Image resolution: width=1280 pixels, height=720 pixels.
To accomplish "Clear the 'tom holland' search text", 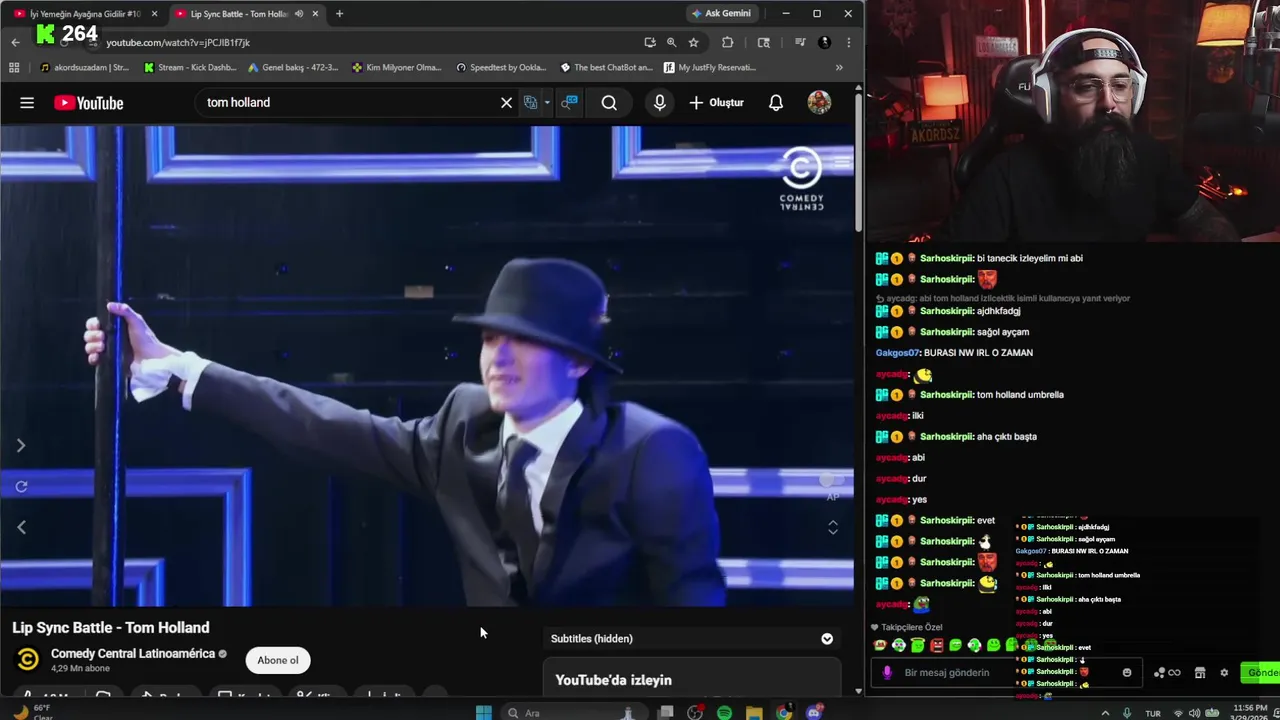I will (506, 103).
